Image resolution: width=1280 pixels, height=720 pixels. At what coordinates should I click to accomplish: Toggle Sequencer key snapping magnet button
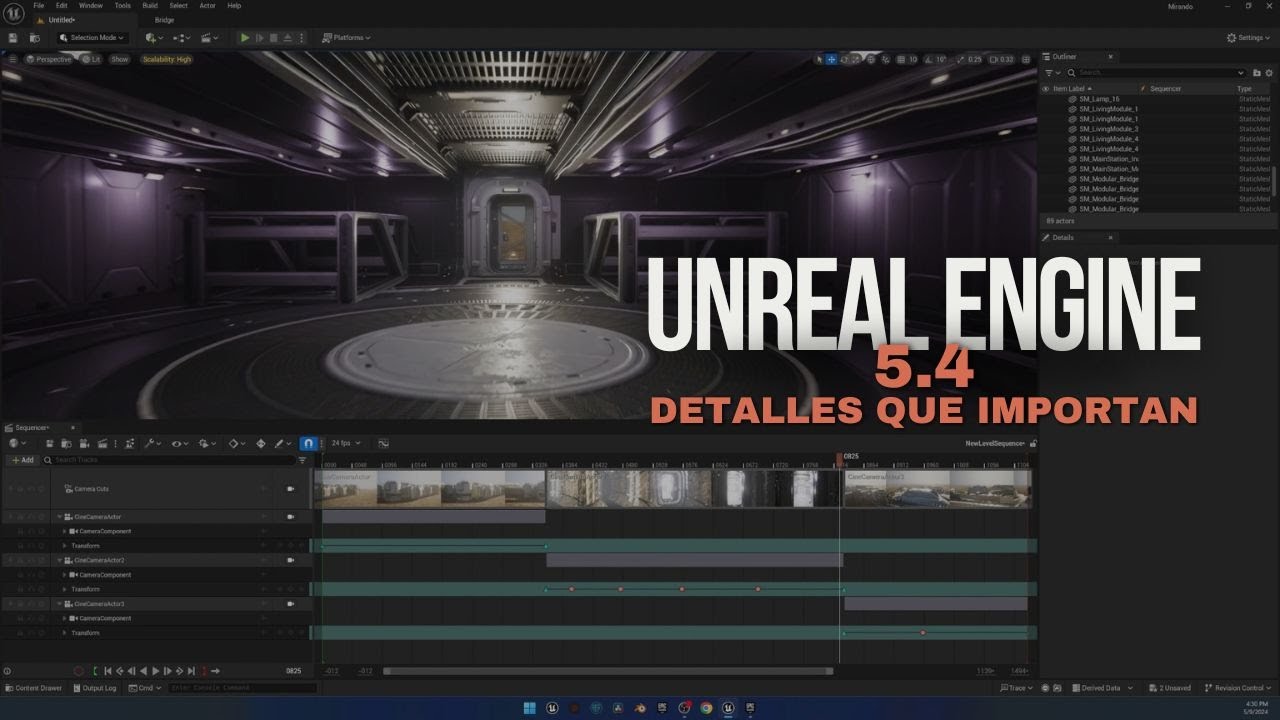309,443
